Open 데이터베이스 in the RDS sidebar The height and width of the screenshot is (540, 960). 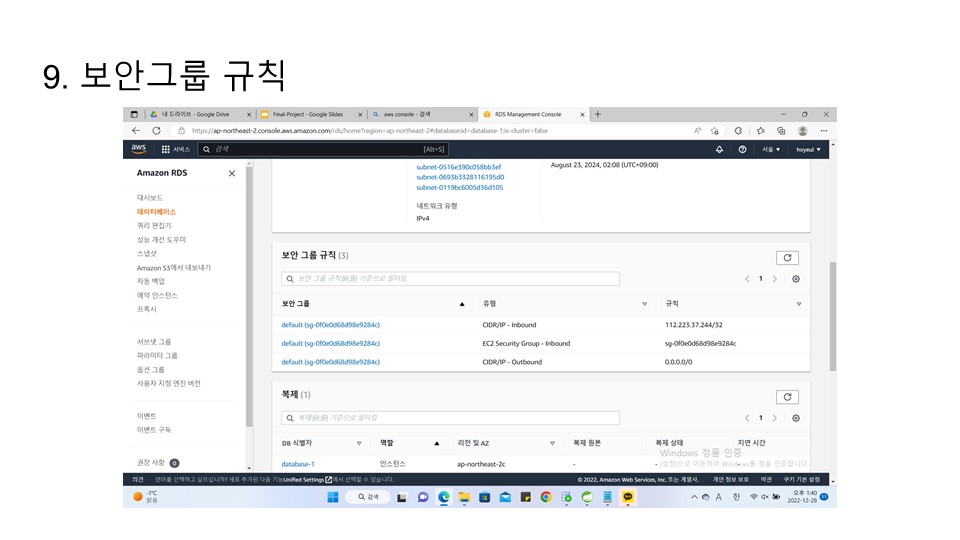[x=156, y=212]
